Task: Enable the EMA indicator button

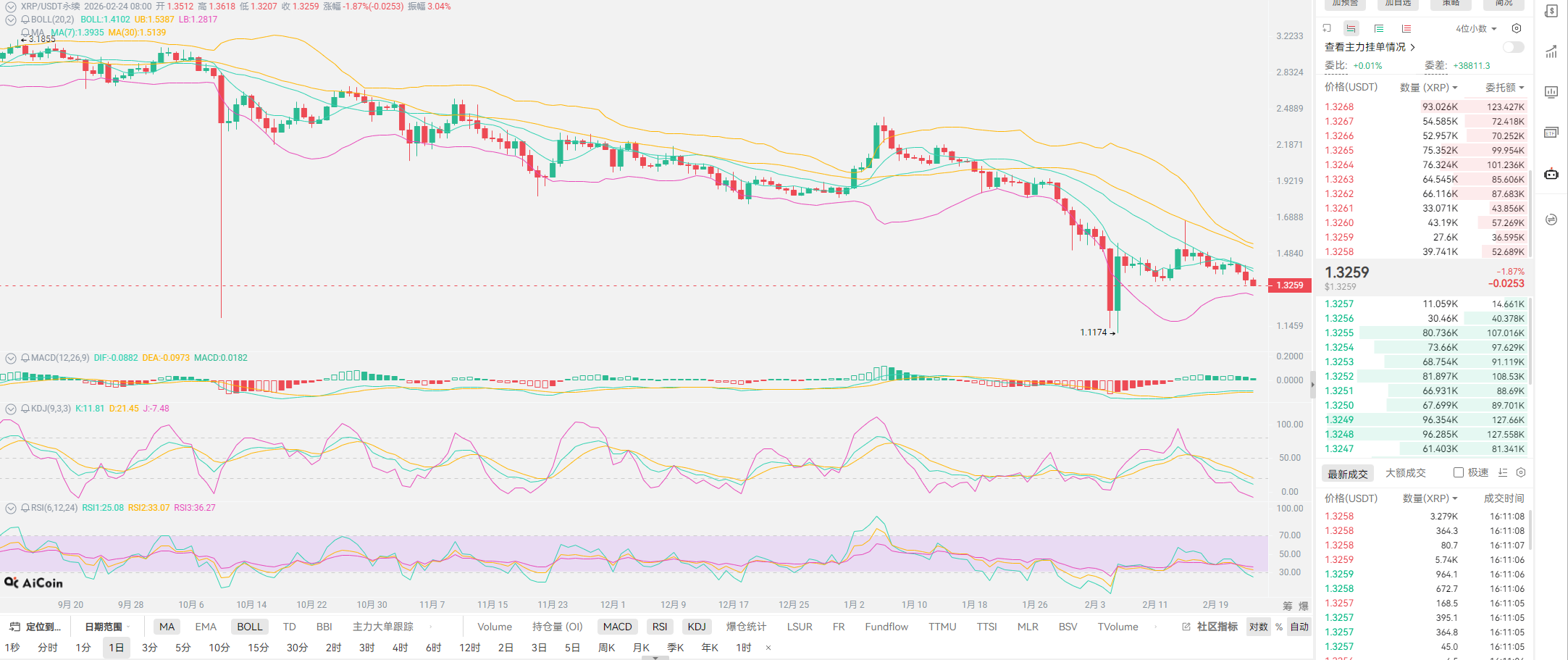Action: click(206, 627)
